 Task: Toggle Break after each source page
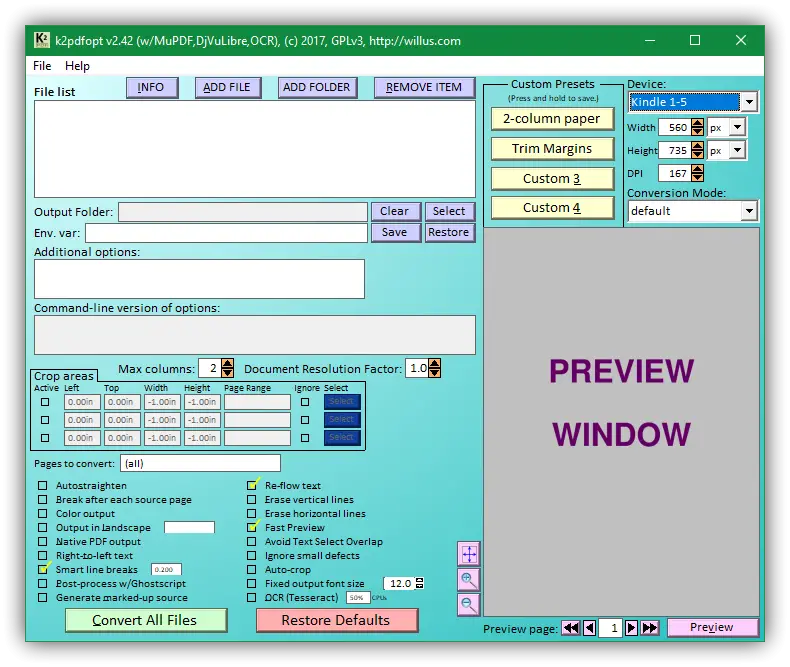point(43,500)
